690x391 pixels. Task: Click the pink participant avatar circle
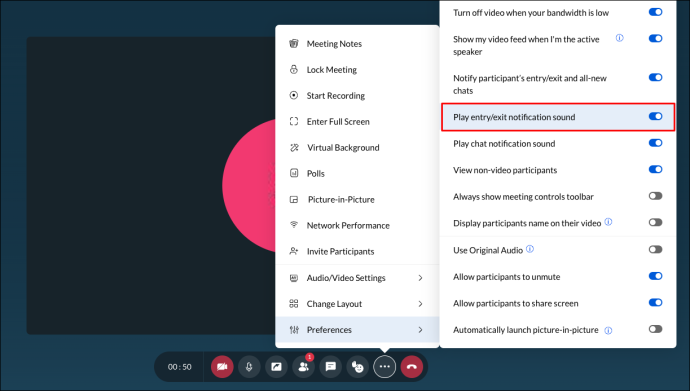(249, 186)
